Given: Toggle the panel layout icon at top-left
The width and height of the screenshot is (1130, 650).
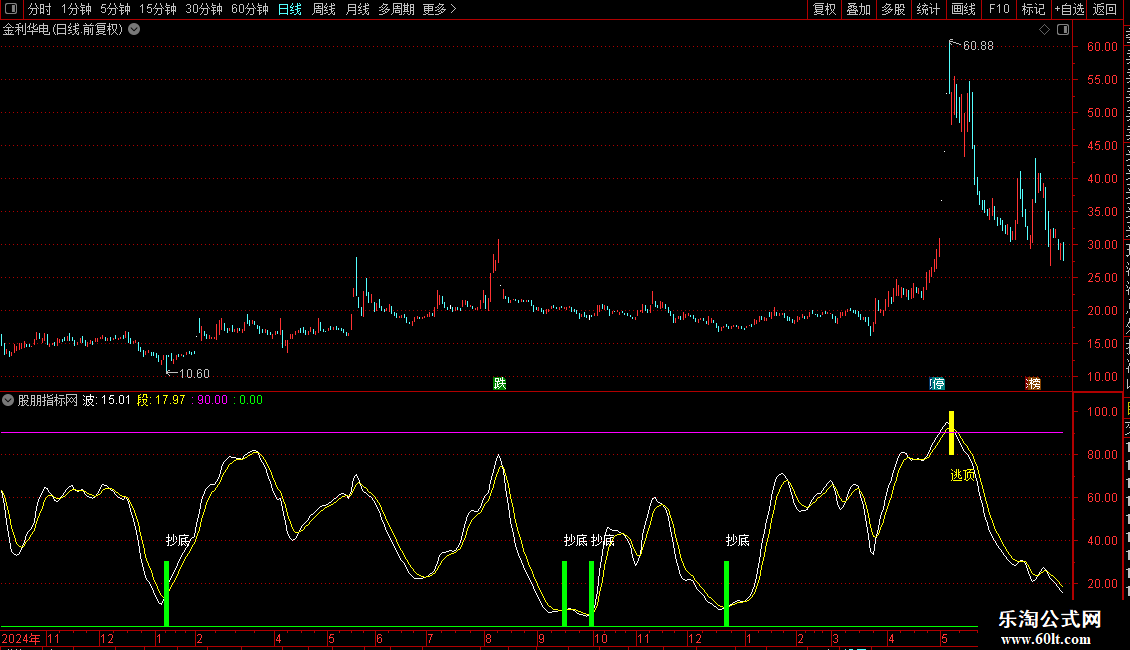Looking at the screenshot, I should click(11, 9).
